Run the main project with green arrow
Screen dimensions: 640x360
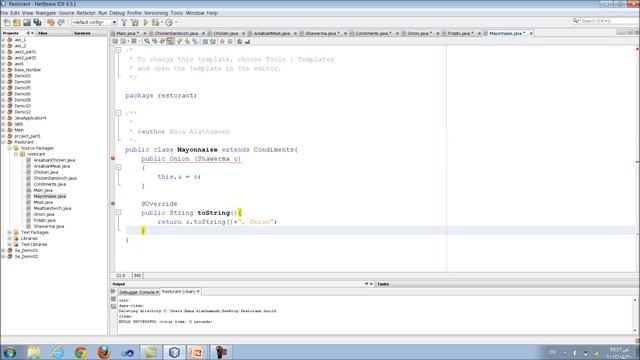click(145, 22)
